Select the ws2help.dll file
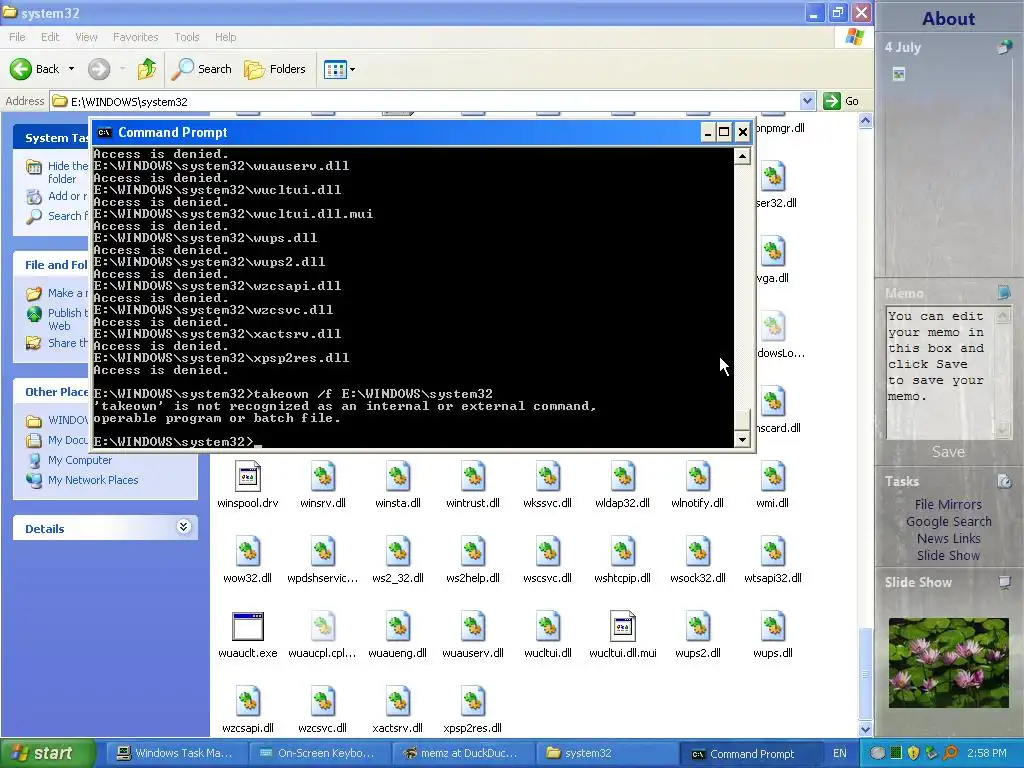Viewport: 1024px width, 768px height. 473,552
